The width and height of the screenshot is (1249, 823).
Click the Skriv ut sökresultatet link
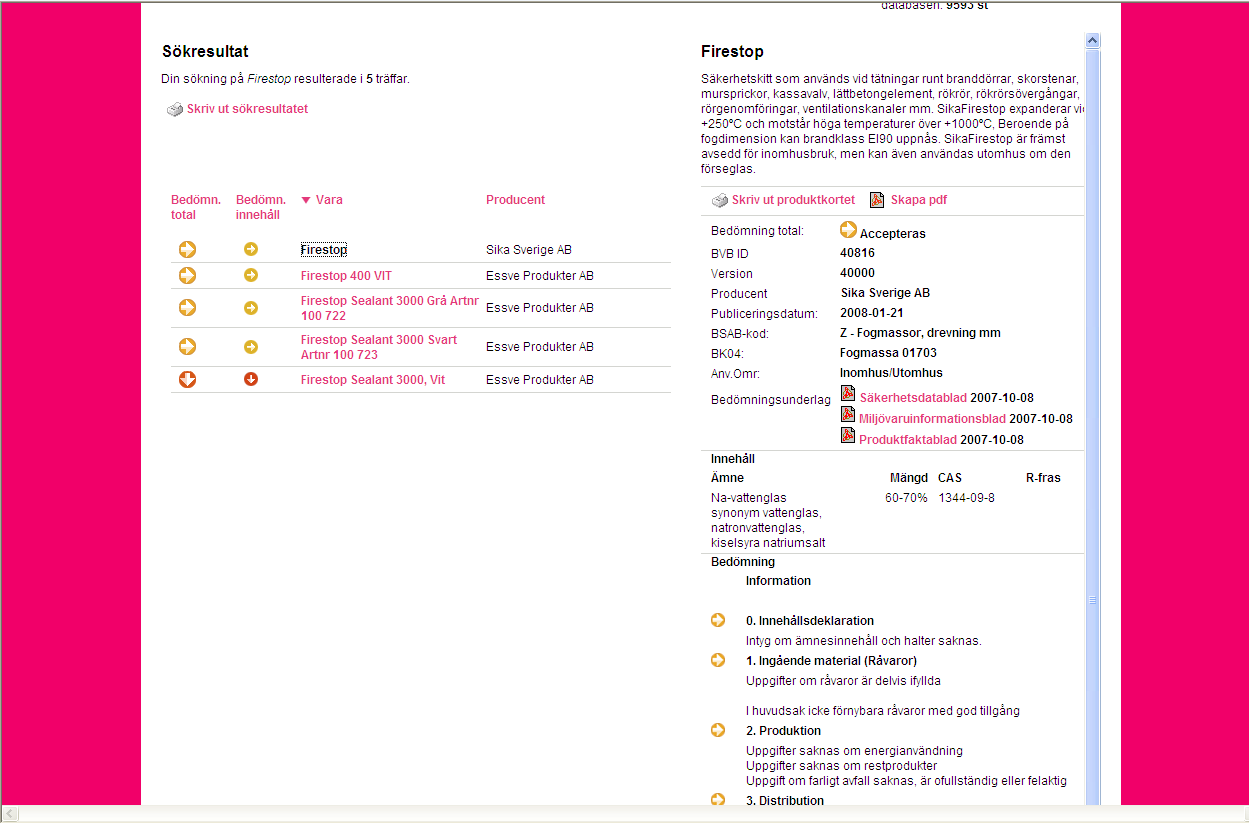(x=247, y=109)
